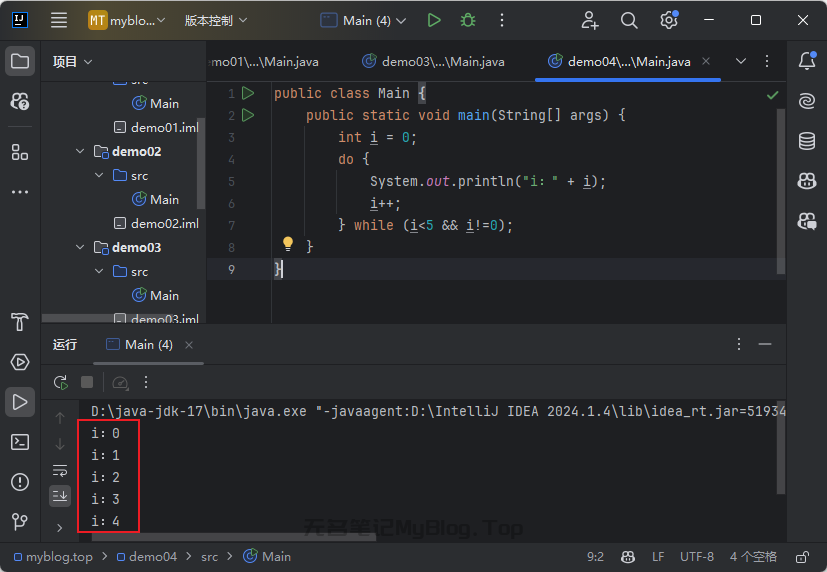827x572 pixels.
Task: Toggle scroll to end in console
Action: point(60,496)
